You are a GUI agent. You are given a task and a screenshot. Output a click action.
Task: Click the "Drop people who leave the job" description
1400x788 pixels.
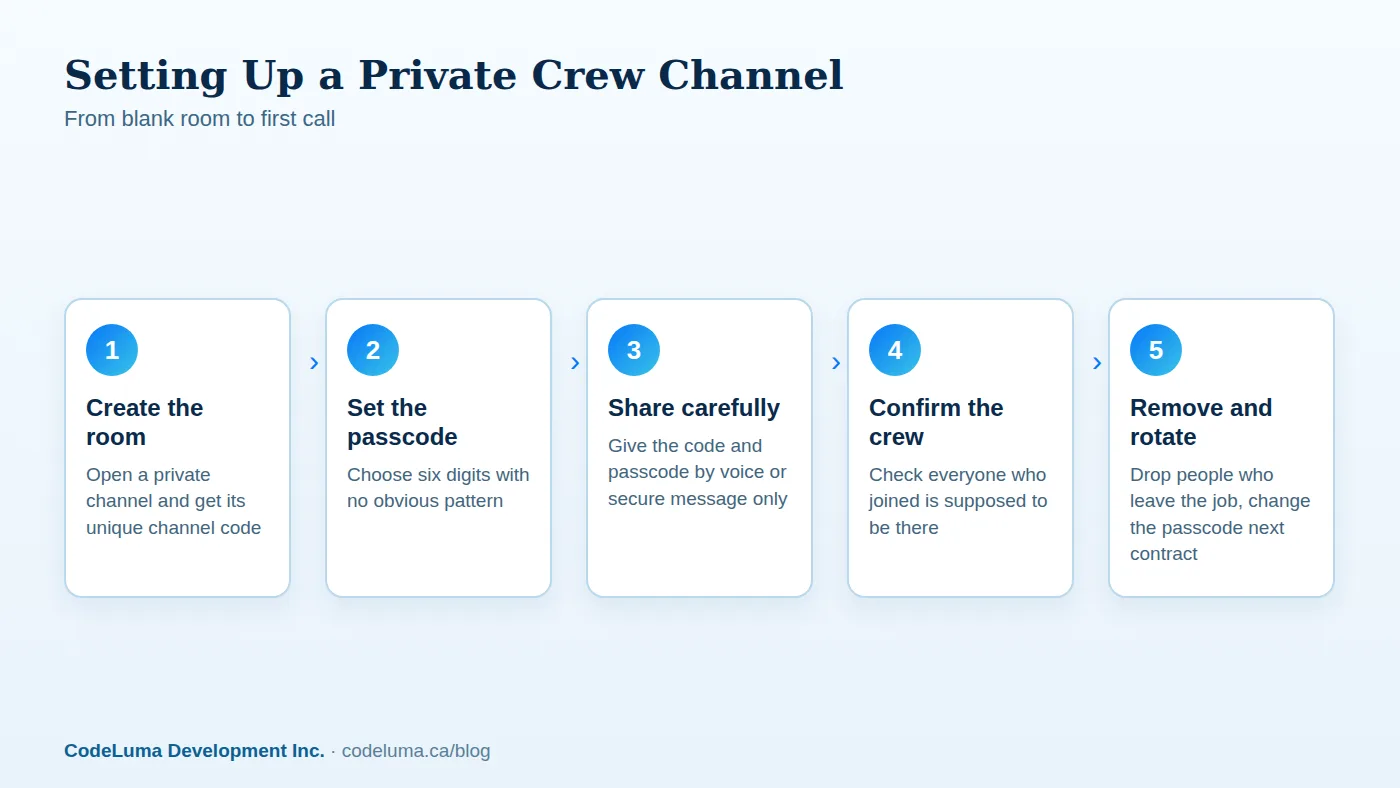point(1220,514)
